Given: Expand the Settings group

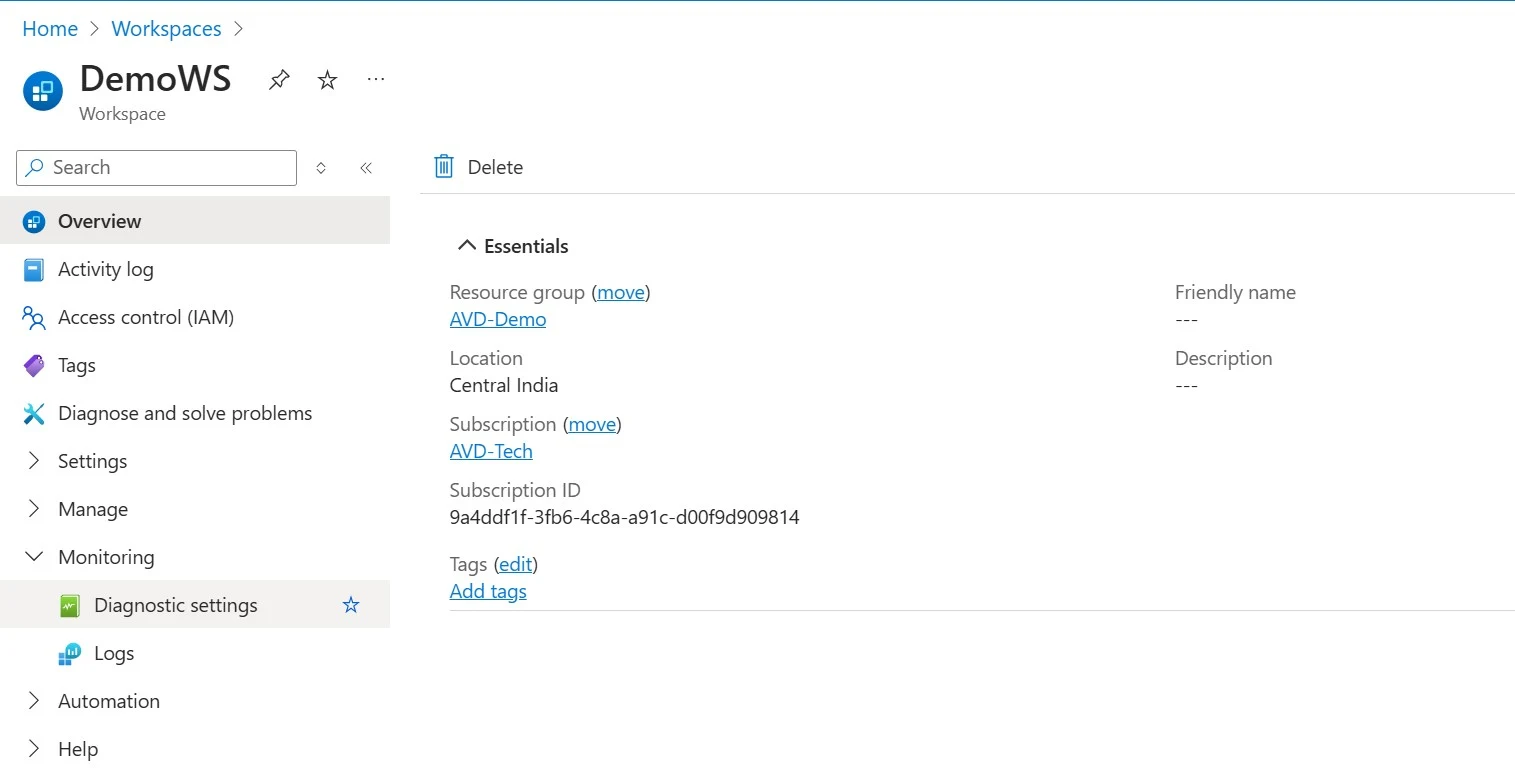Looking at the screenshot, I should (34, 461).
